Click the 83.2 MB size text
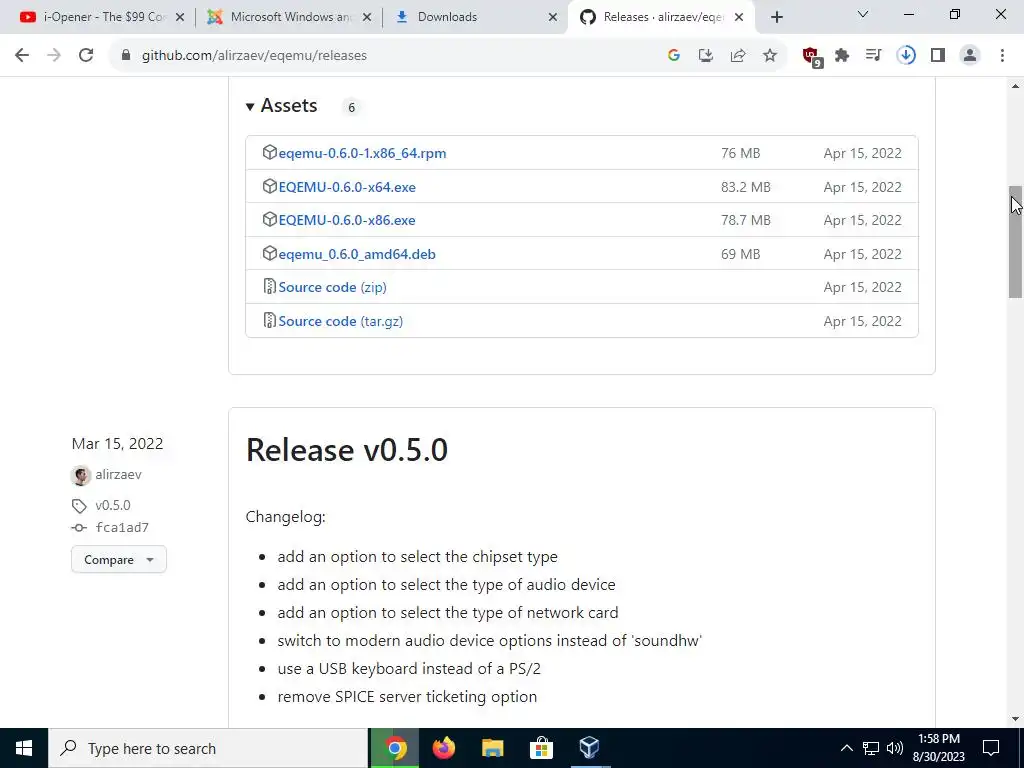The width and height of the screenshot is (1024, 768). pyautogui.click(x=746, y=187)
